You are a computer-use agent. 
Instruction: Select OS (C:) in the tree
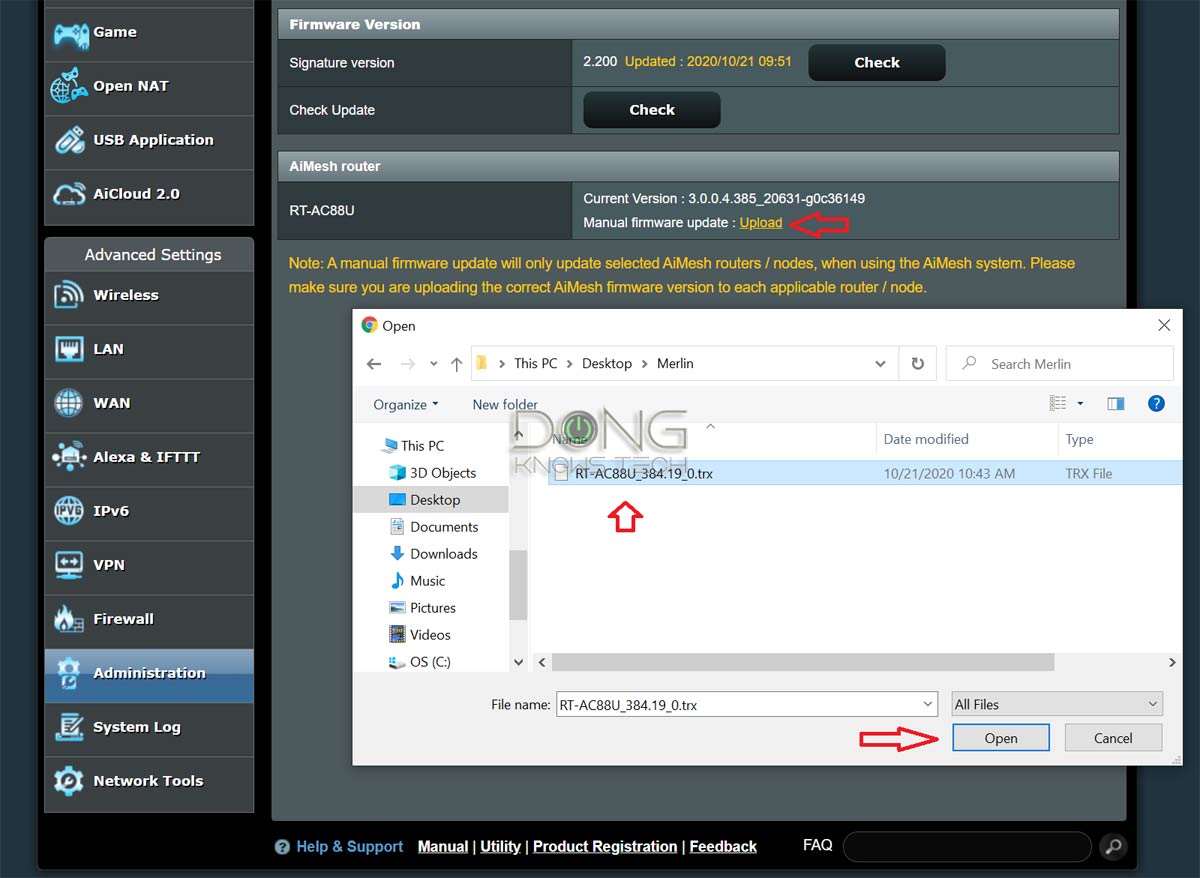(x=419, y=662)
